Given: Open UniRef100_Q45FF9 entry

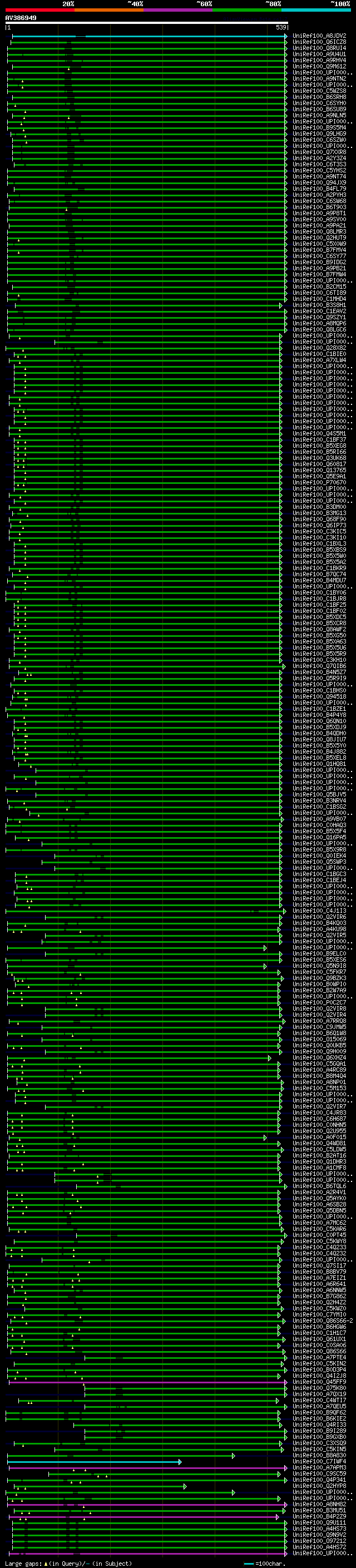Looking at the screenshot, I should point(319,1381).
